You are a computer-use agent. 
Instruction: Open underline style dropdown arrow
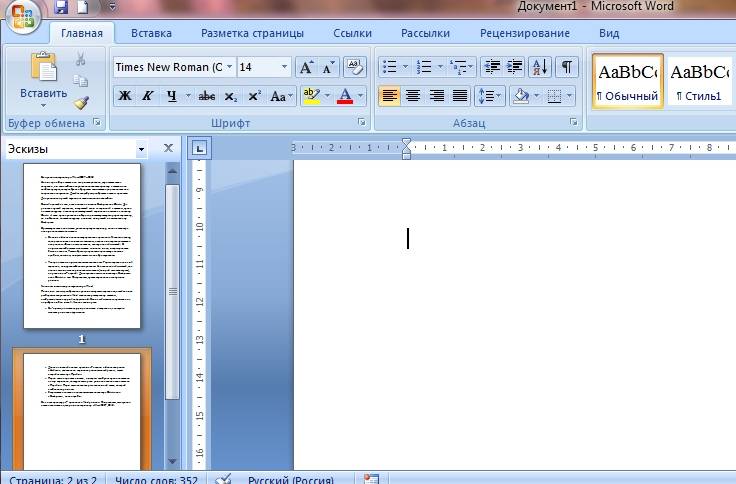point(188,96)
